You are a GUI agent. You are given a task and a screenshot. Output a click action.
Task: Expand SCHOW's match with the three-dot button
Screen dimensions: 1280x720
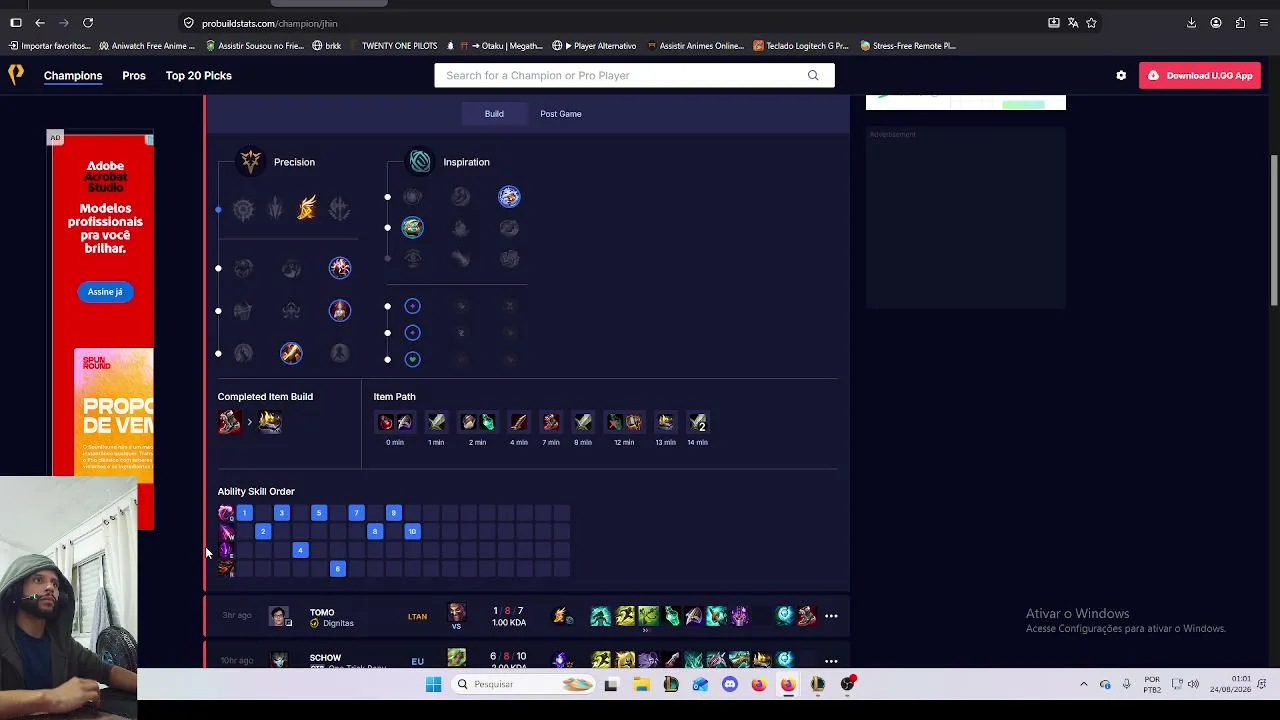coord(831,661)
